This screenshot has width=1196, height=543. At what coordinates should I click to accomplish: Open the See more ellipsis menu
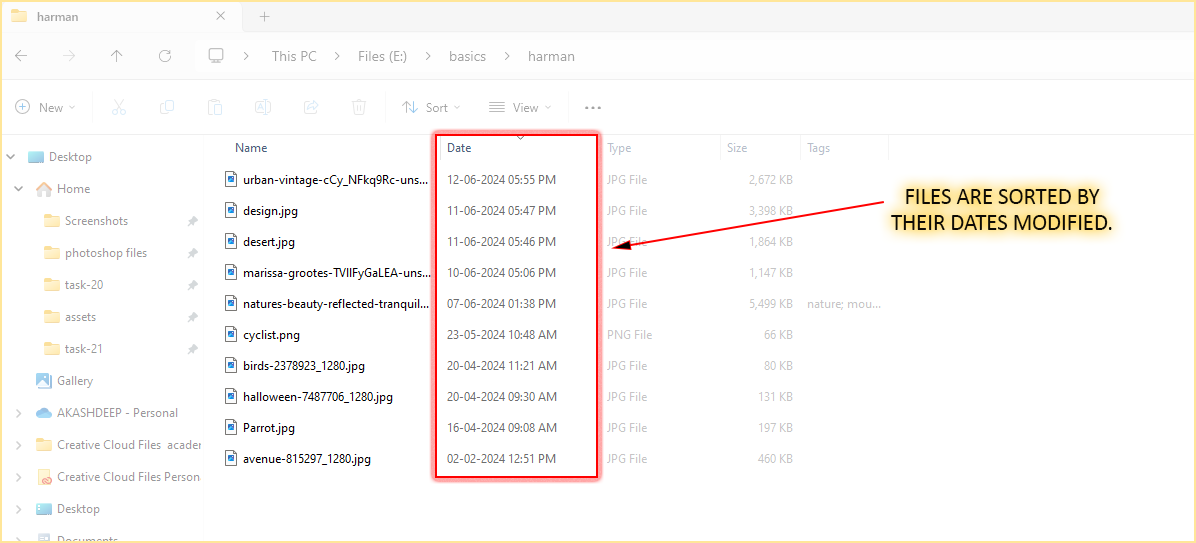(x=593, y=107)
